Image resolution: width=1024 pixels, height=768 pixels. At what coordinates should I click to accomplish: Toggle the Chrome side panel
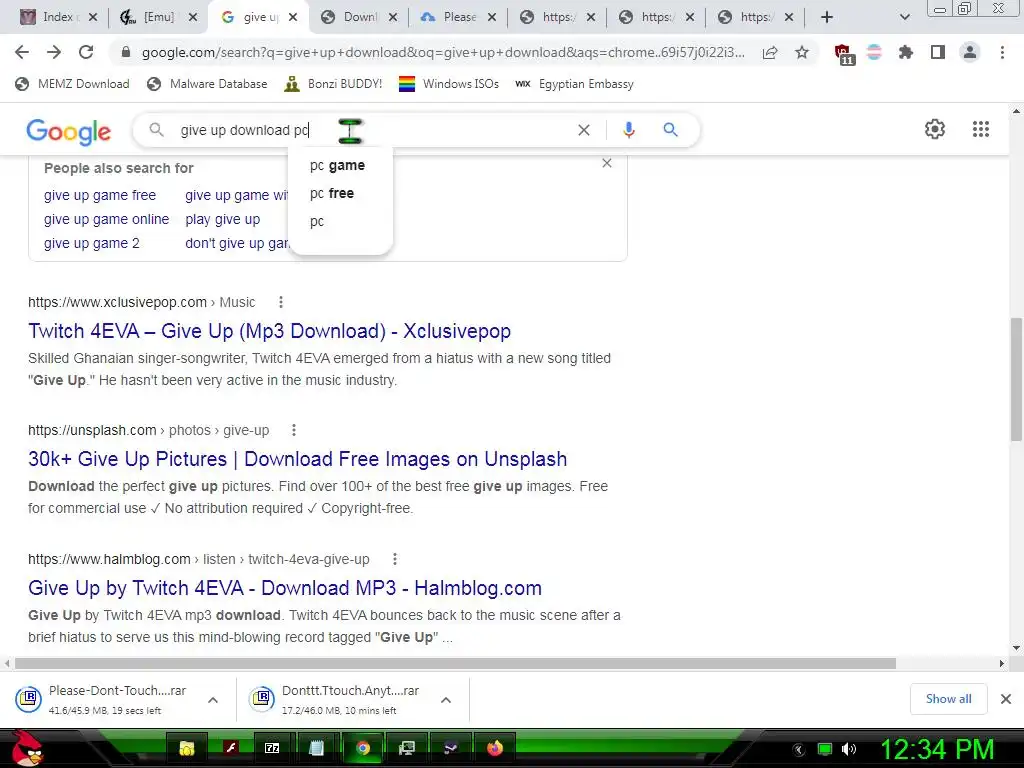(x=938, y=52)
